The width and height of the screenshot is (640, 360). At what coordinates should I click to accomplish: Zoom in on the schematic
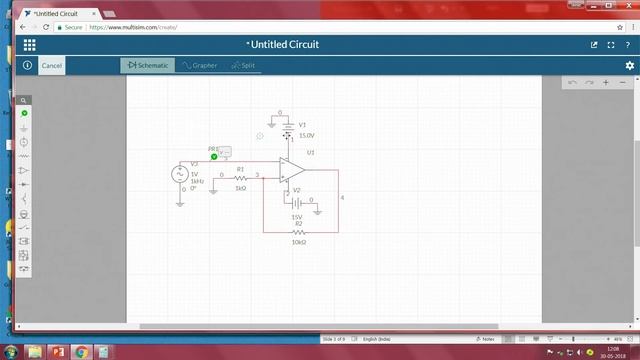point(606,82)
